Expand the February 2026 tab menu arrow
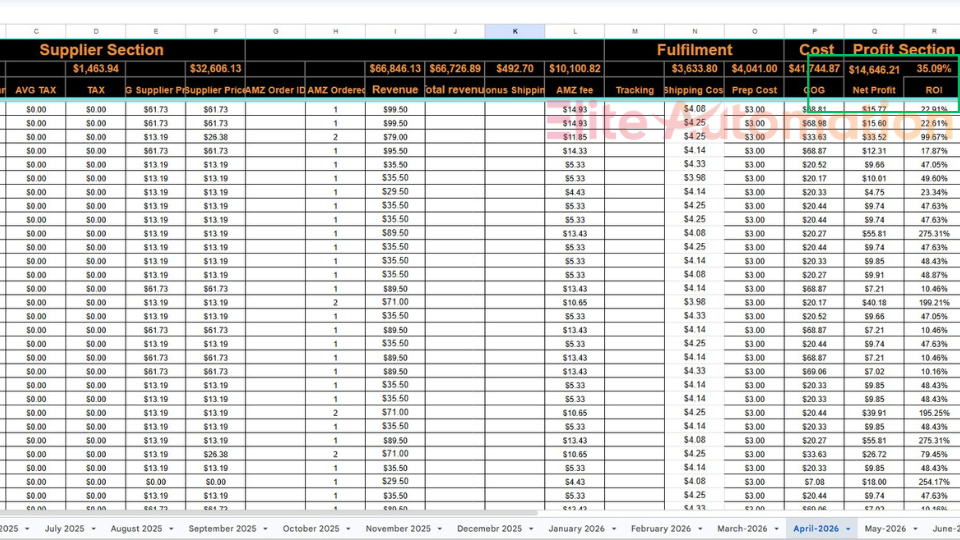The width and height of the screenshot is (960, 540). (x=700, y=529)
